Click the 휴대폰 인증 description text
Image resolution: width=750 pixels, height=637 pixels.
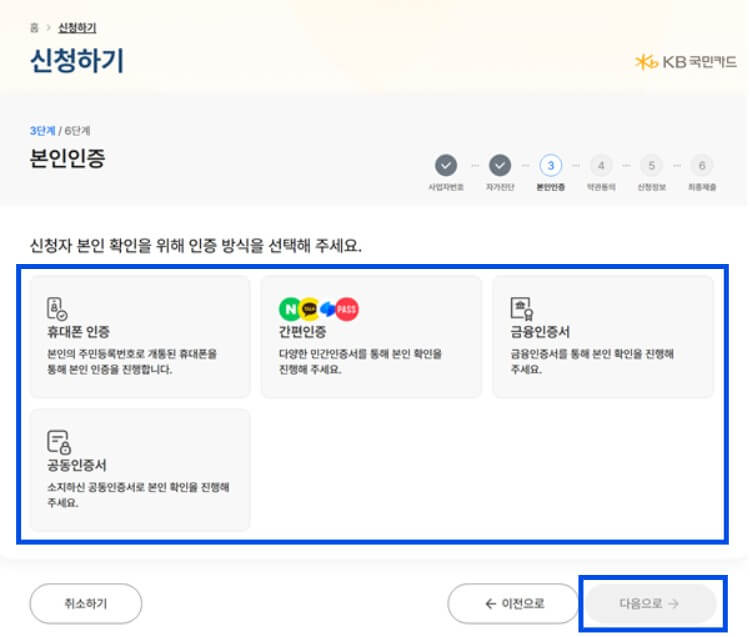(x=132, y=362)
